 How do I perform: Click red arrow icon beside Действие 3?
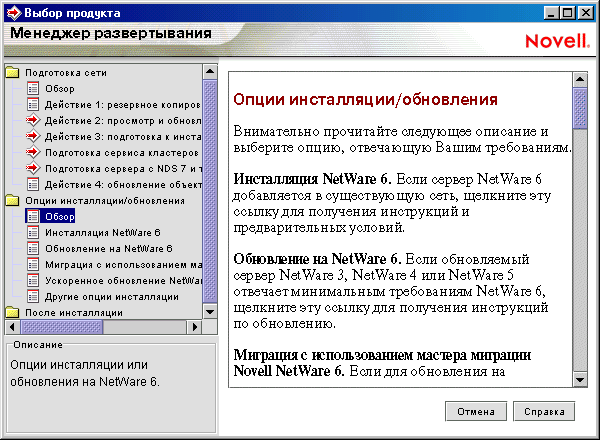pyautogui.click(x=33, y=136)
